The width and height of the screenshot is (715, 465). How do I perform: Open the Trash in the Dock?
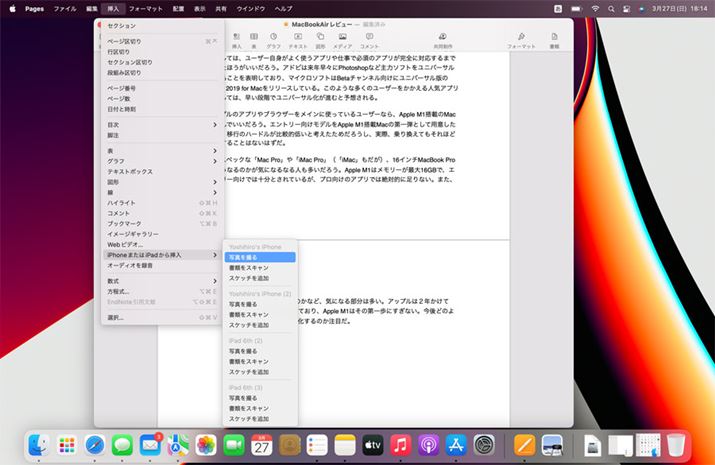[x=676, y=445]
